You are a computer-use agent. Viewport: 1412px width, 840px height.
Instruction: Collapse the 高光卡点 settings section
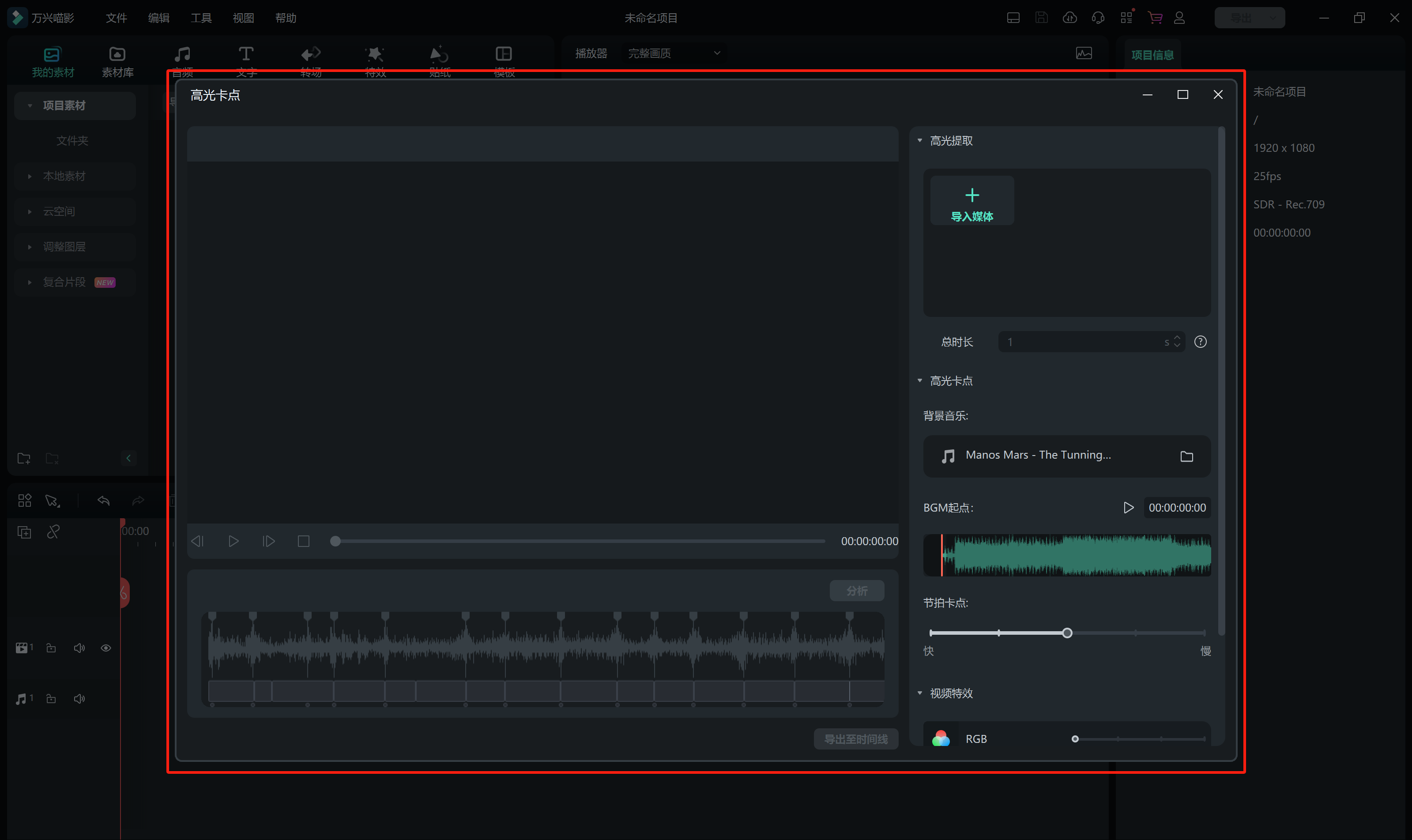[920, 381]
